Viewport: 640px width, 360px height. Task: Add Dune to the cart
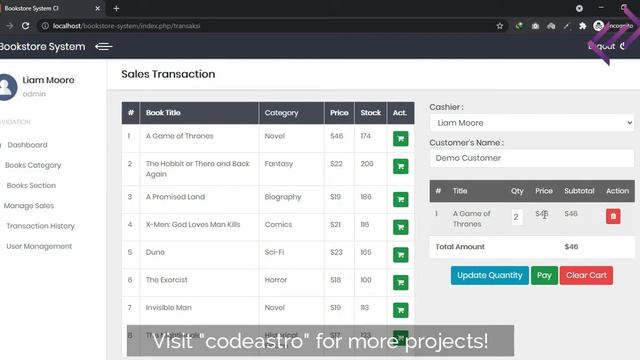tap(400, 255)
